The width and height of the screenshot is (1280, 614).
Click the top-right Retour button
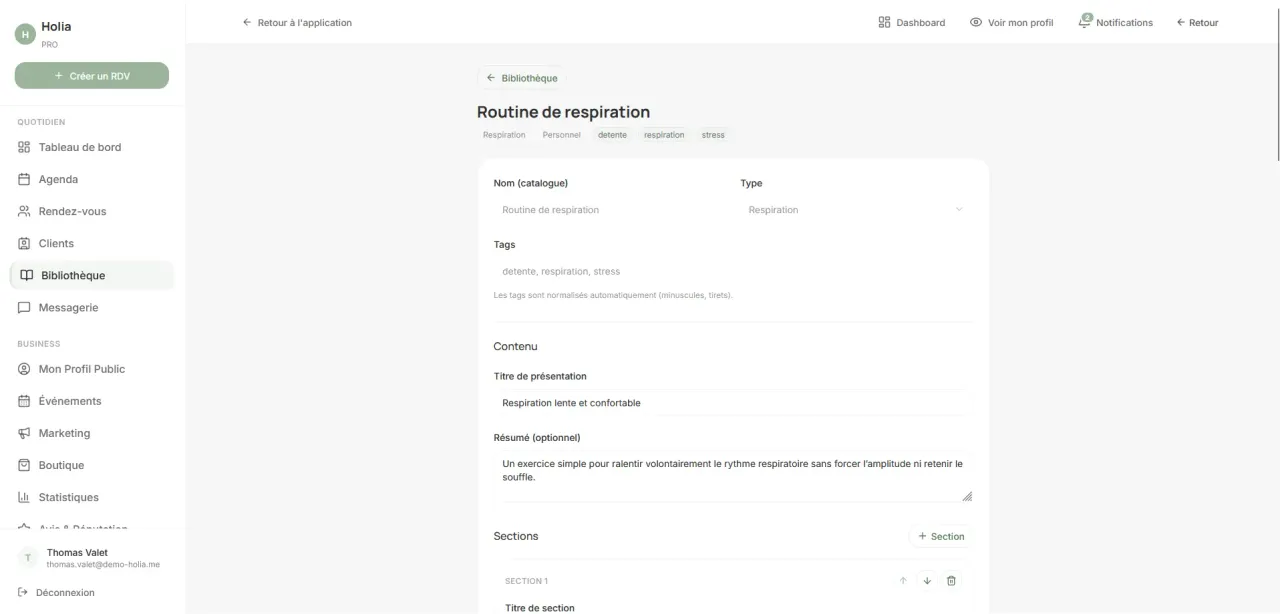pos(1197,22)
